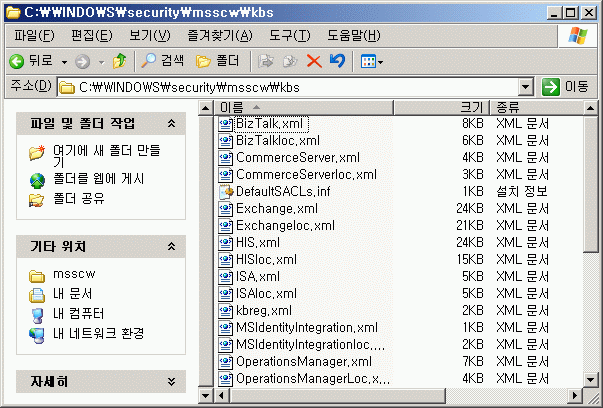Click the red X delete icon
This screenshot has width=603, height=408.
point(314,61)
